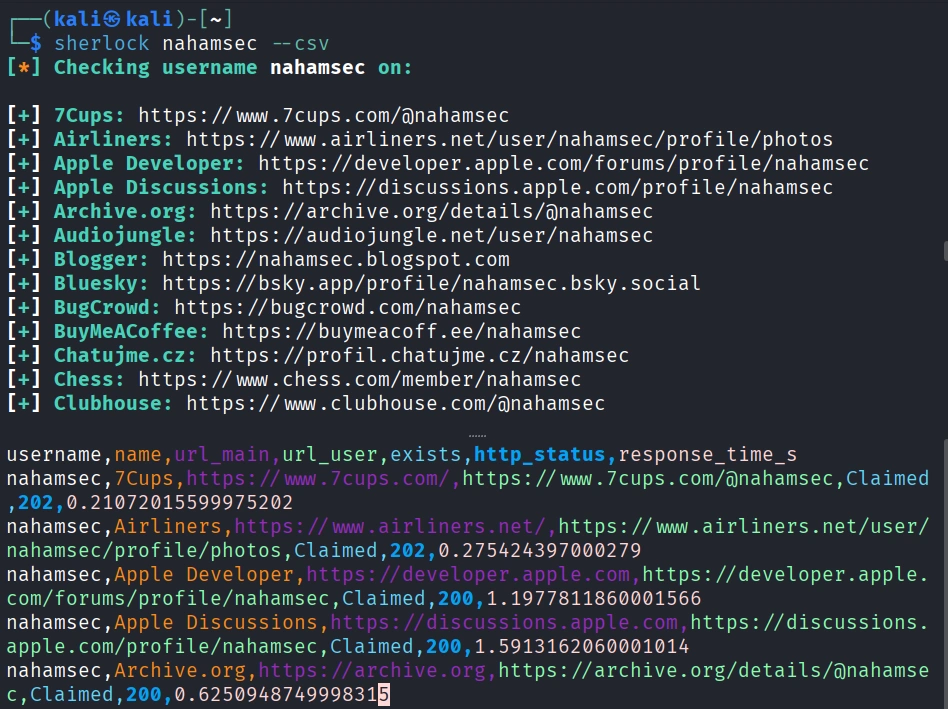Click the 'url_user' CSV header field

pos(330,455)
